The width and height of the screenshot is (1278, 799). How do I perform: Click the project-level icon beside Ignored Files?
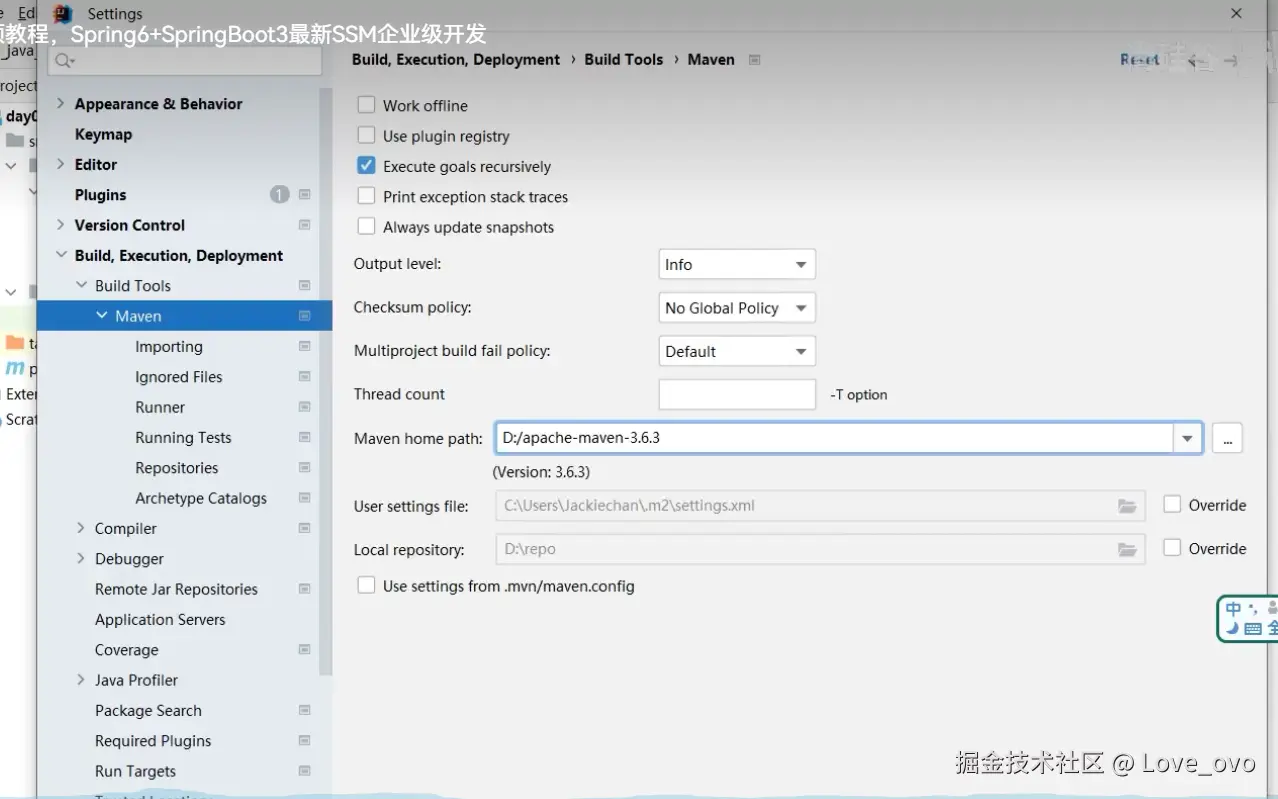pos(305,377)
